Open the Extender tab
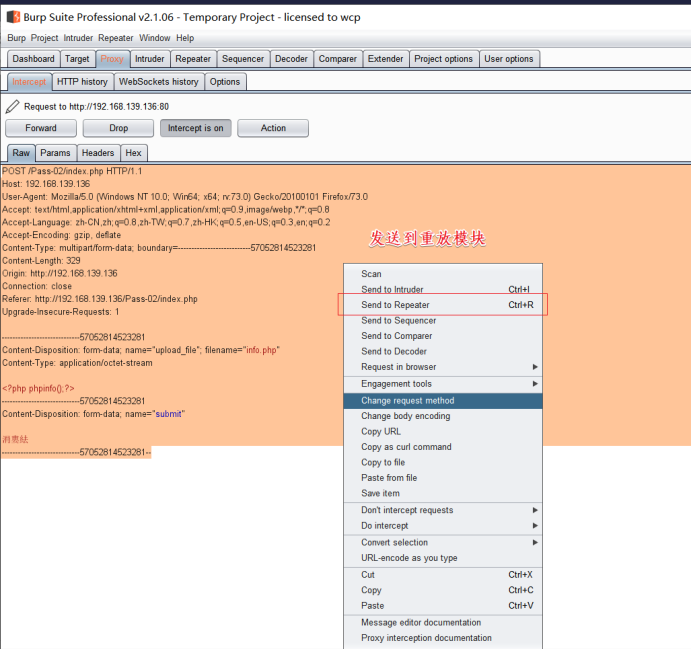 (385, 59)
